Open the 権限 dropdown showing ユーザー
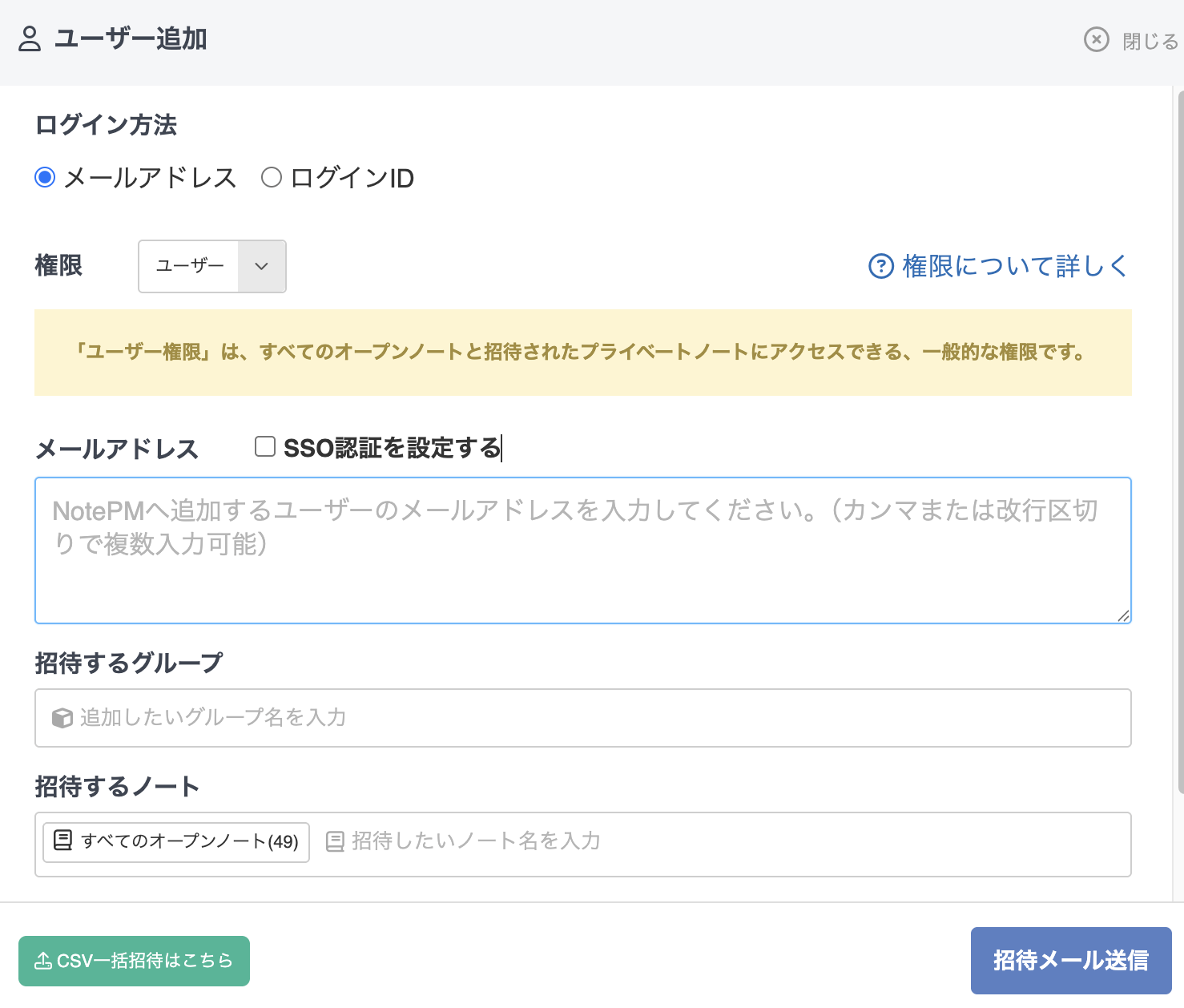Screen dimensions: 1184x1008 190,266
